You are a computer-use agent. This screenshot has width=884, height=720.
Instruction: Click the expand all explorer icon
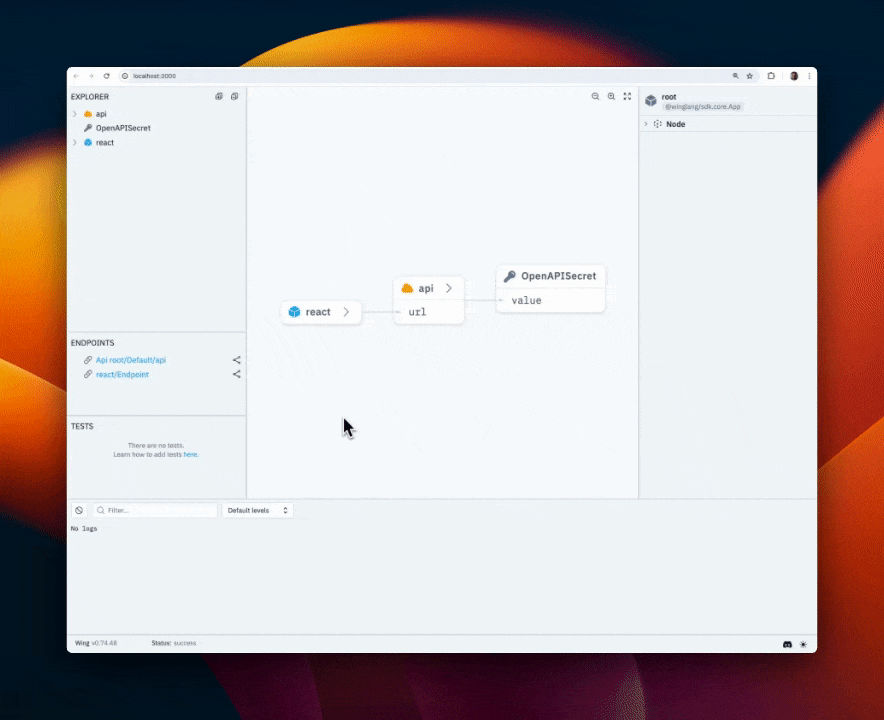click(x=219, y=96)
